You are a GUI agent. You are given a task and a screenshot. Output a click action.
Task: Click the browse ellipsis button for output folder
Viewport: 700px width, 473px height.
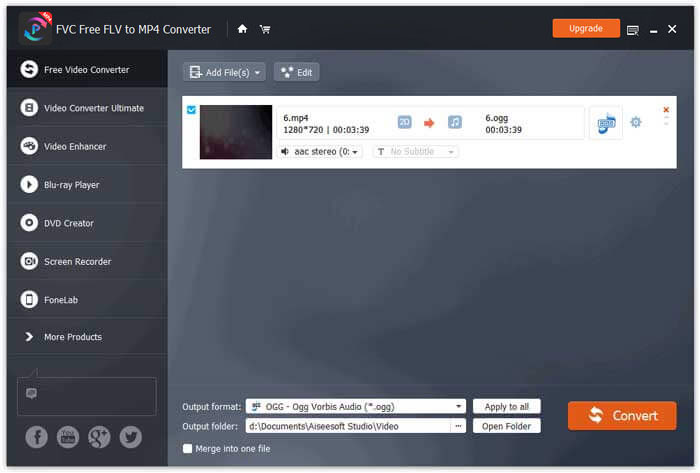[x=458, y=426]
